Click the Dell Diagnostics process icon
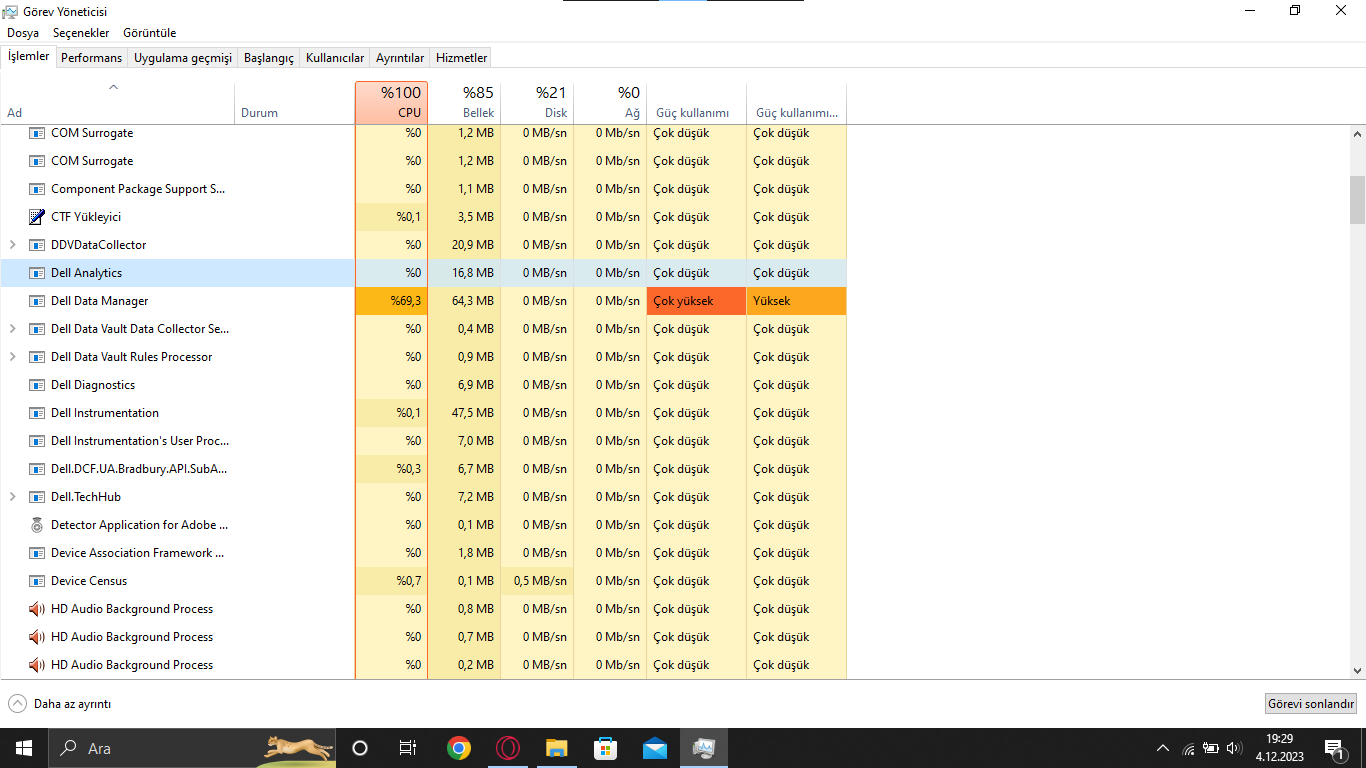The width and height of the screenshot is (1366, 768). click(37, 385)
